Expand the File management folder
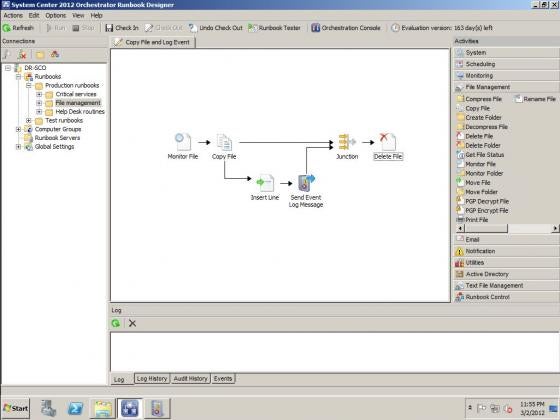This screenshot has height=420, width=560. (39, 103)
